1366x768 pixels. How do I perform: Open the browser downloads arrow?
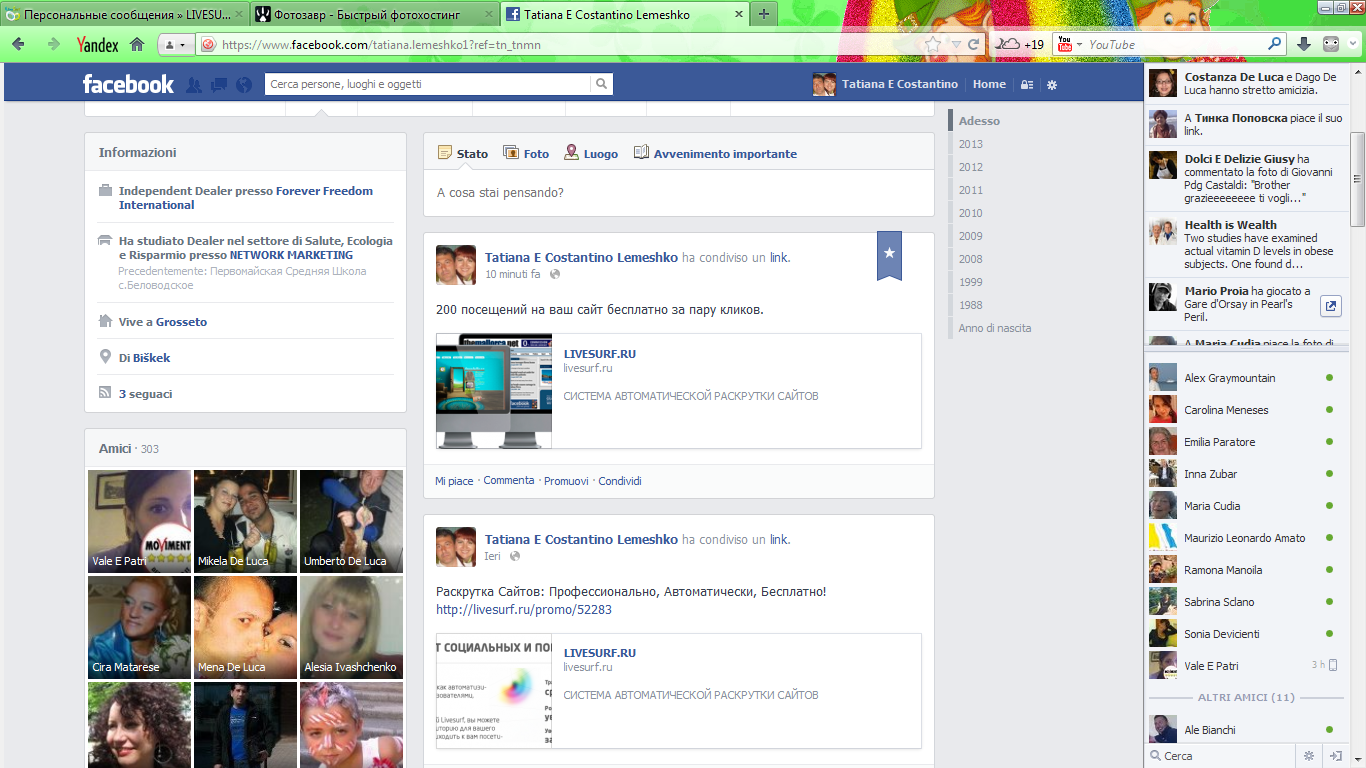pyautogui.click(x=1304, y=44)
